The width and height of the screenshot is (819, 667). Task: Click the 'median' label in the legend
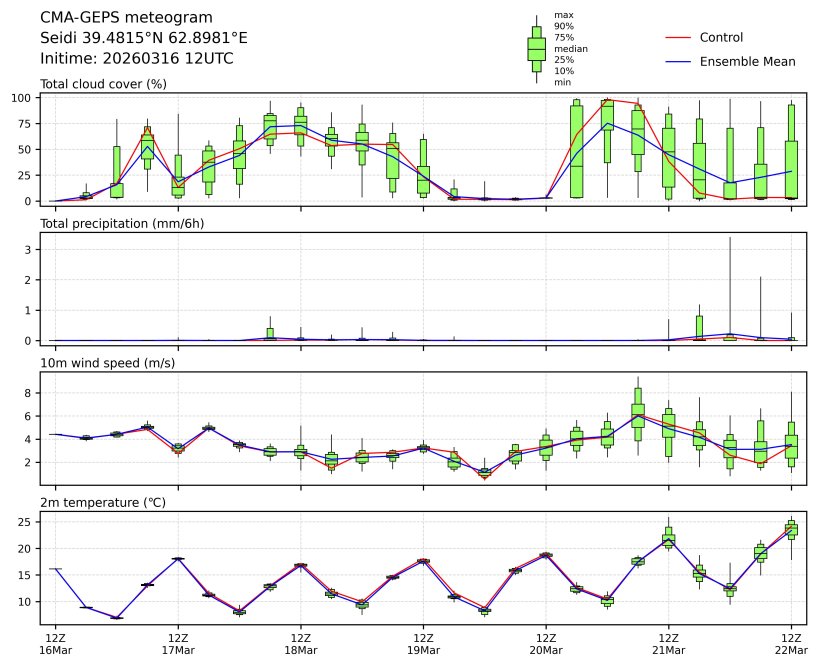(x=571, y=49)
